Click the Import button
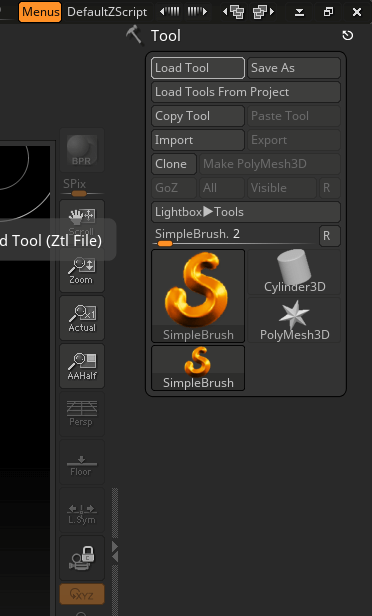 198,140
